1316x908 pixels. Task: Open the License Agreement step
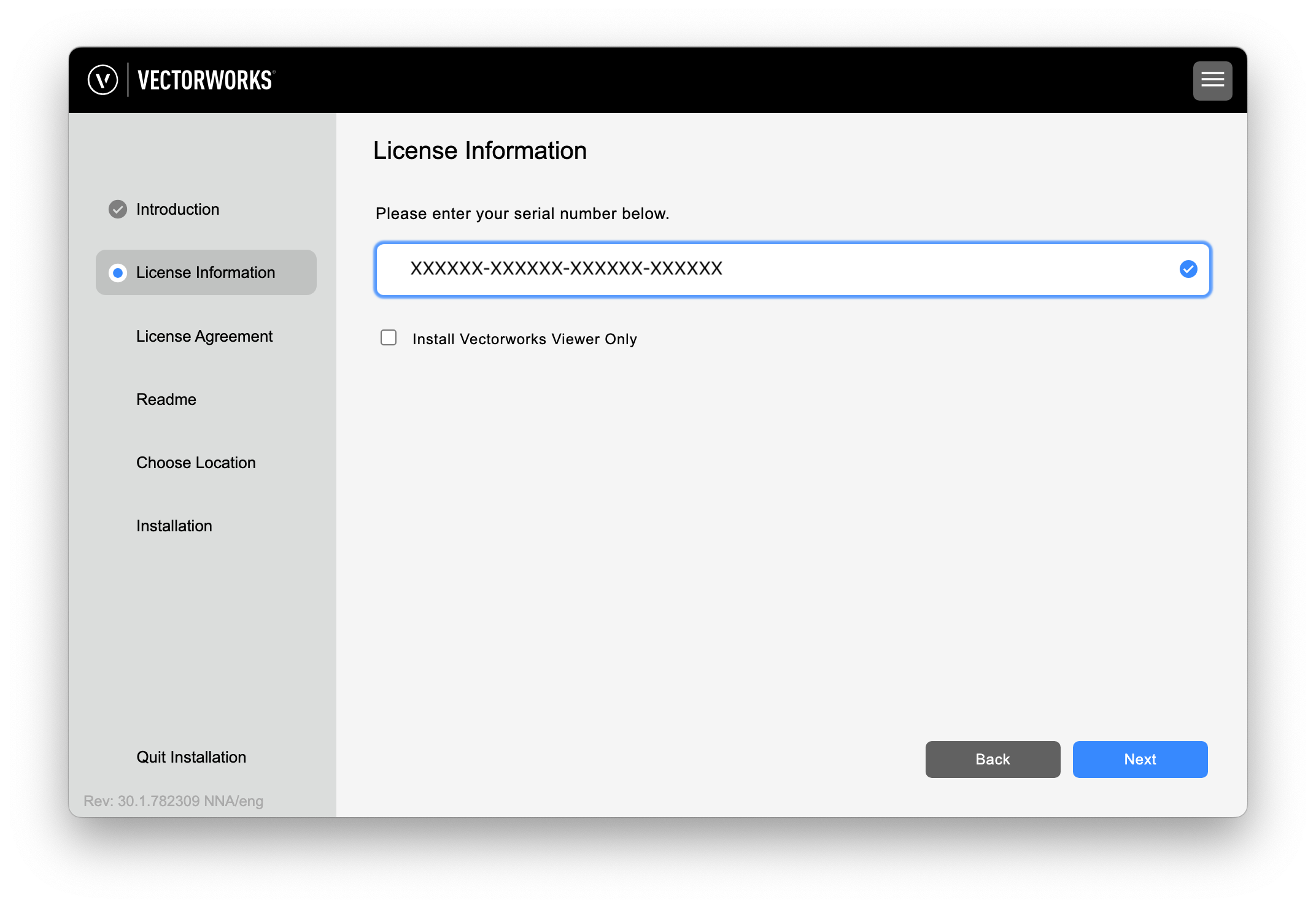[204, 336]
